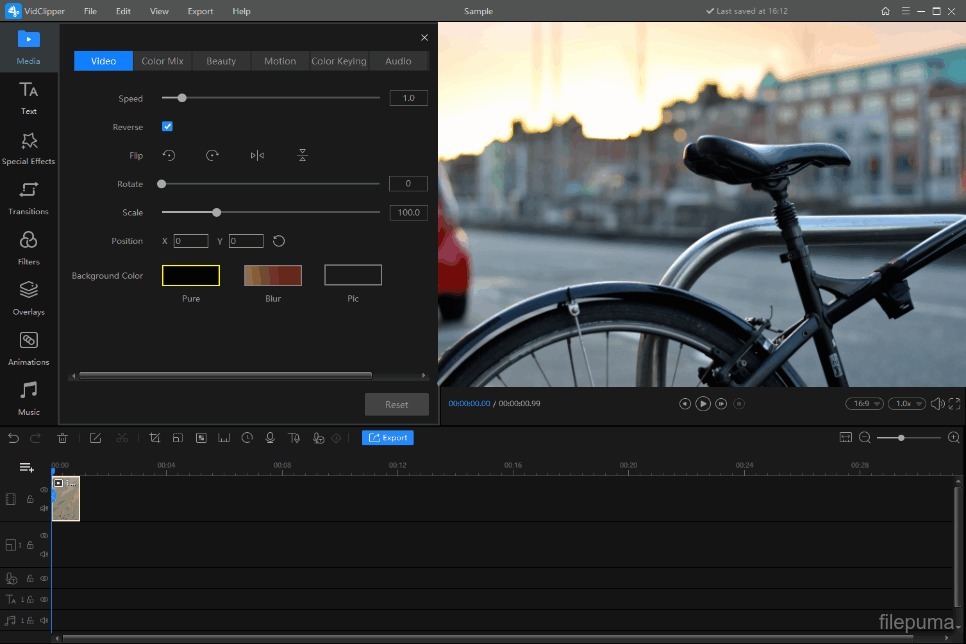Delete the selected clip with trash icon

point(63,438)
